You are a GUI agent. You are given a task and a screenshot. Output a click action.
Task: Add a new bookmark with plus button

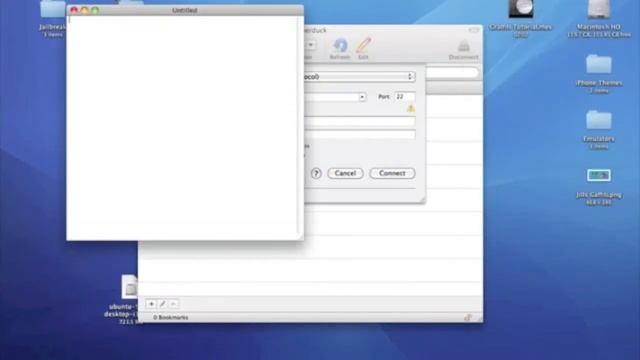click(x=151, y=304)
